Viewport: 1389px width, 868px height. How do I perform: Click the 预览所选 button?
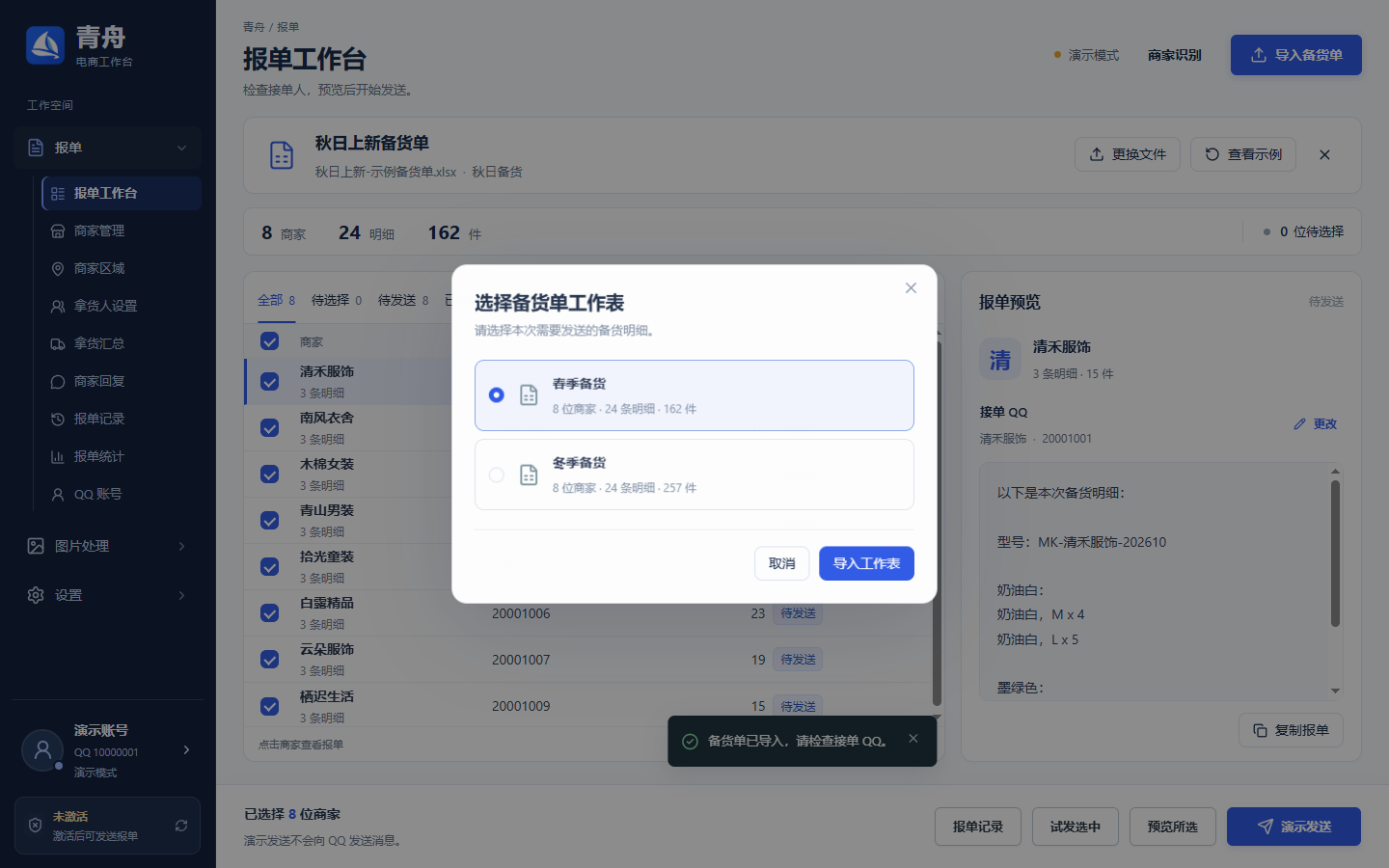click(x=1173, y=827)
